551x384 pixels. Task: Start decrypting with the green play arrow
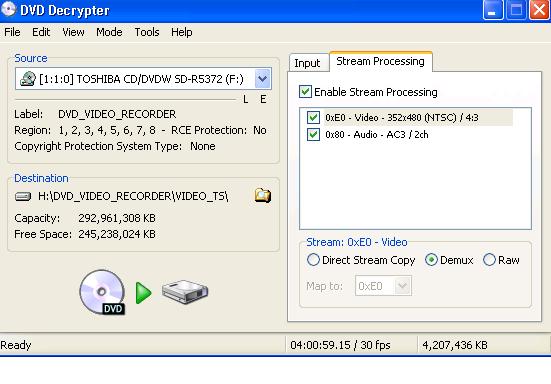click(143, 292)
